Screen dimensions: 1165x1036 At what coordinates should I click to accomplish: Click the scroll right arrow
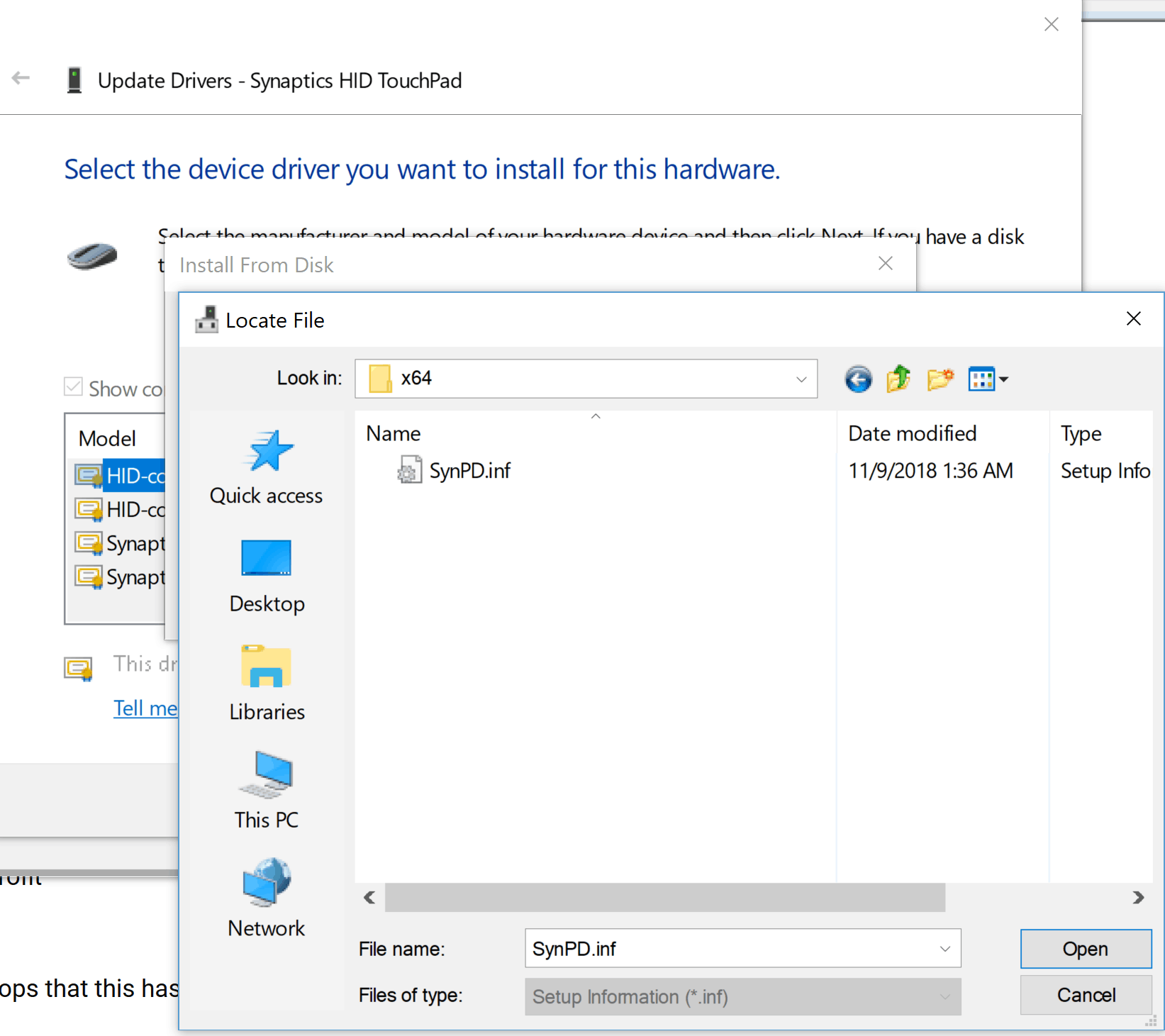[1138, 898]
